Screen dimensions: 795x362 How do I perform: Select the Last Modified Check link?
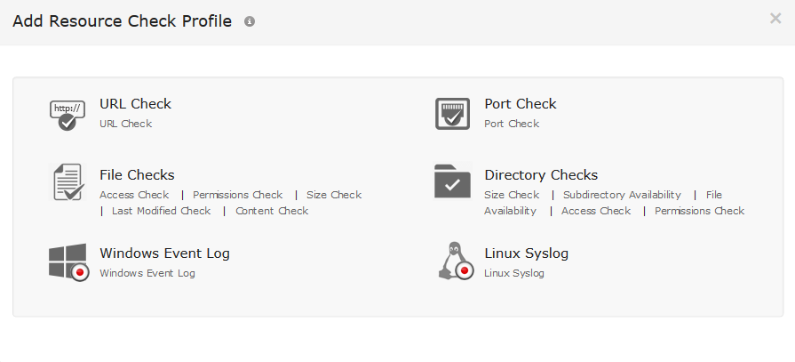coord(161,211)
